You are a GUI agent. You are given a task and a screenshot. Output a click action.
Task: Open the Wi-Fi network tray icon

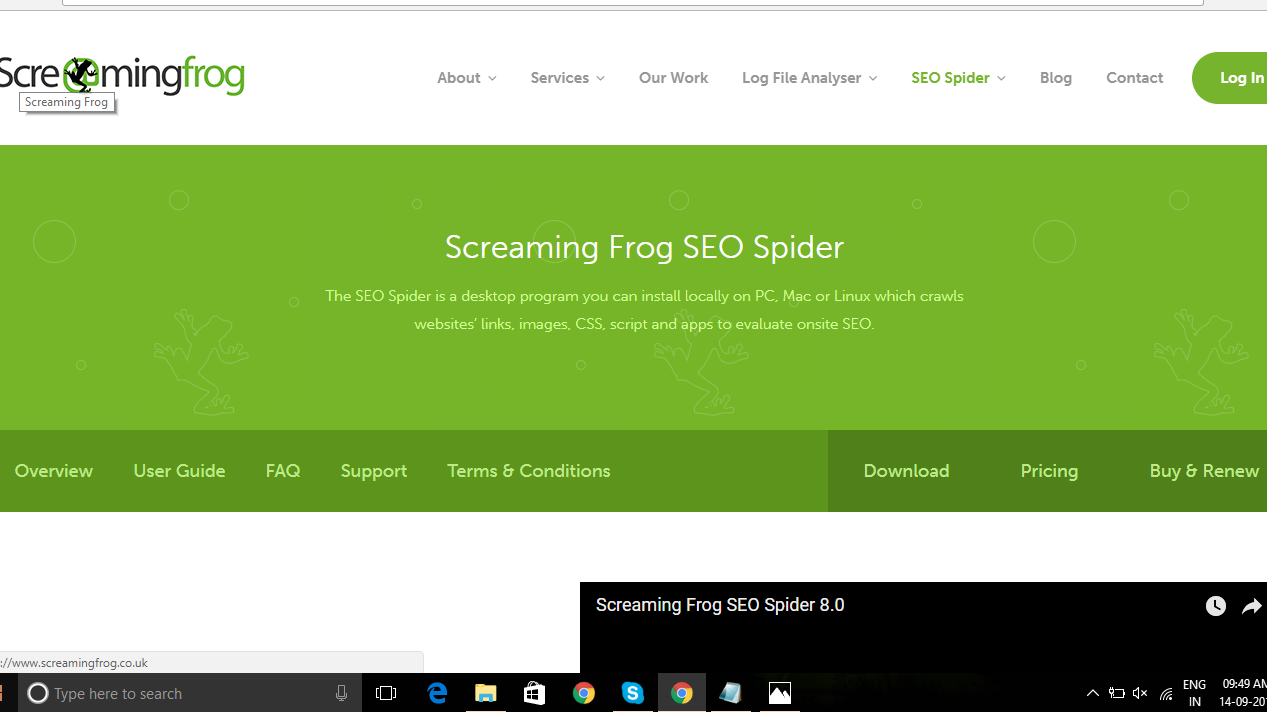pyautogui.click(x=1166, y=693)
